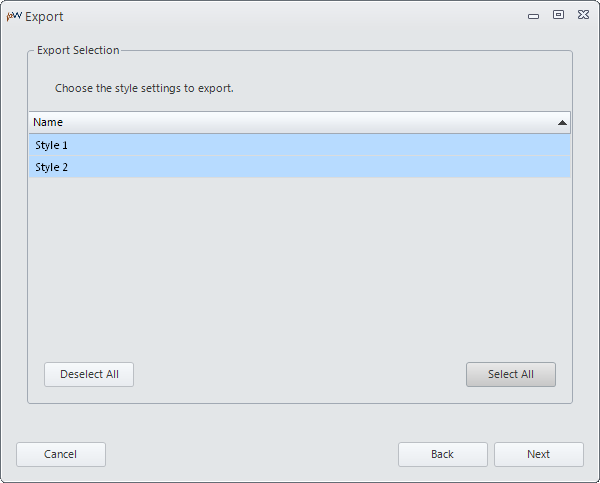Minimize the Export dialog window
This screenshot has height=483, width=600.
(x=533, y=16)
